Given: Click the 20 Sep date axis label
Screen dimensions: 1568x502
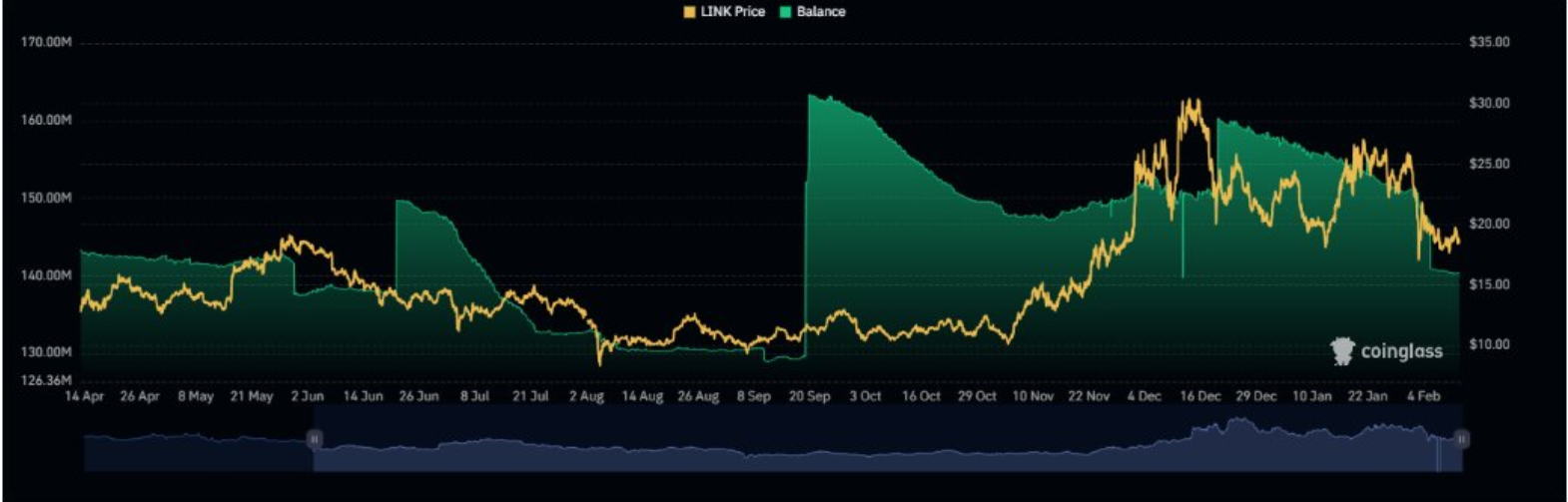Looking at the screenshot, I should 809,396.
